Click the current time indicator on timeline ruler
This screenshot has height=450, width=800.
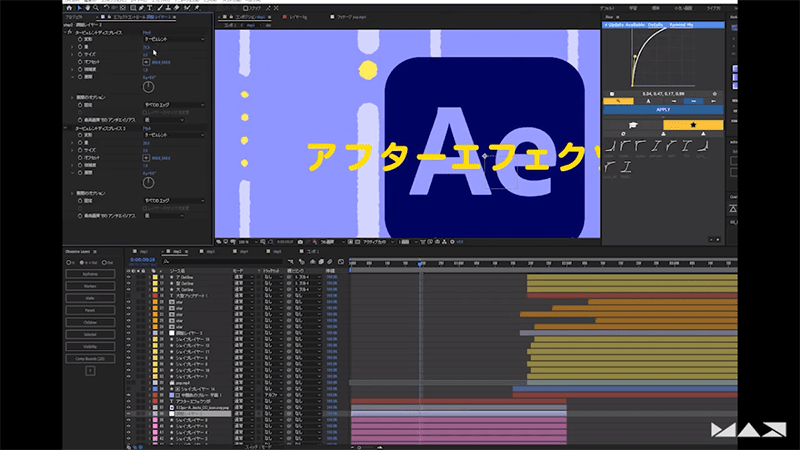click(x=420, y=263)
